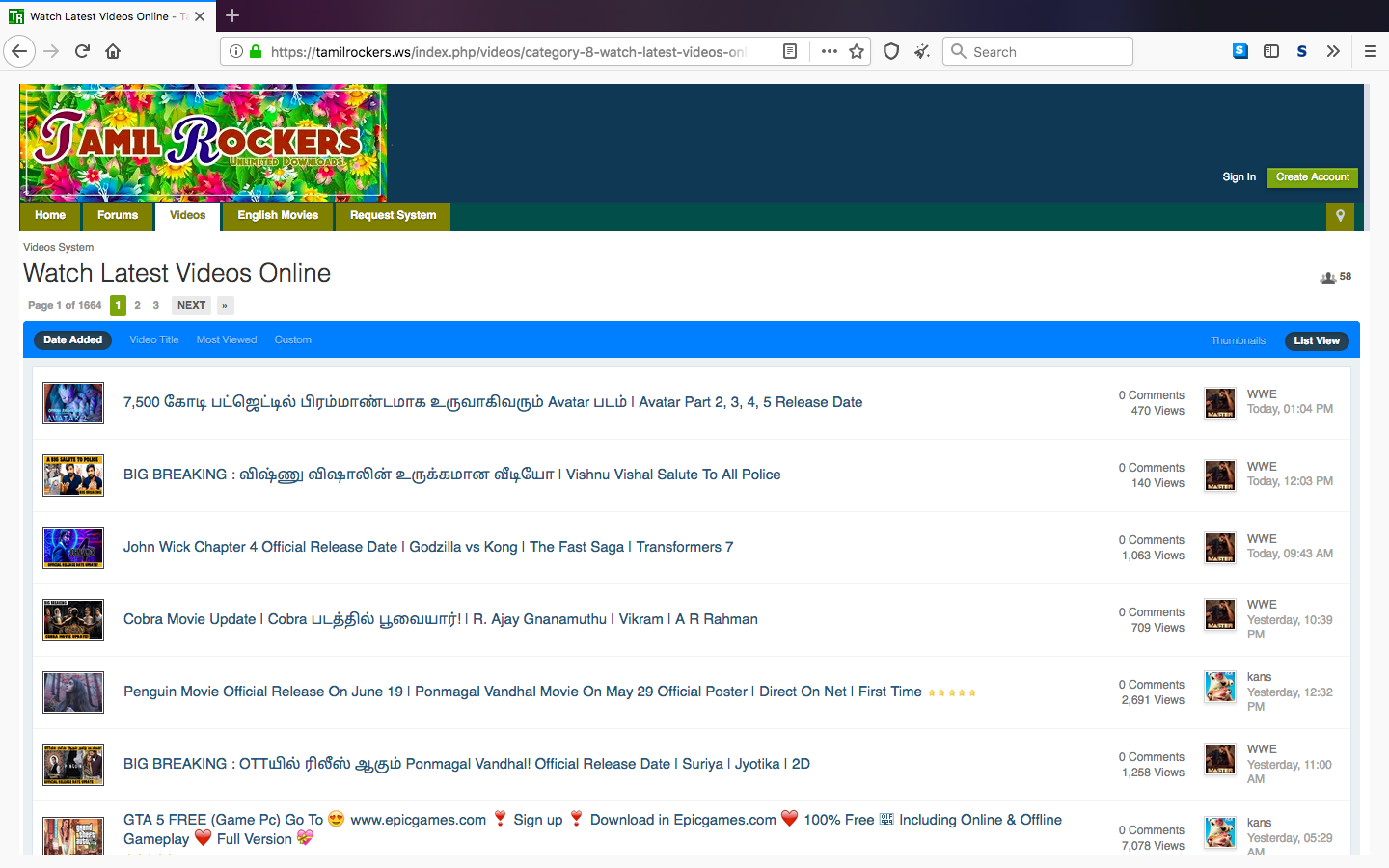The width and height of the screenshot is (1389, 868).
Task: Bookmark this page with star icon
Action: tap(857, 51)
